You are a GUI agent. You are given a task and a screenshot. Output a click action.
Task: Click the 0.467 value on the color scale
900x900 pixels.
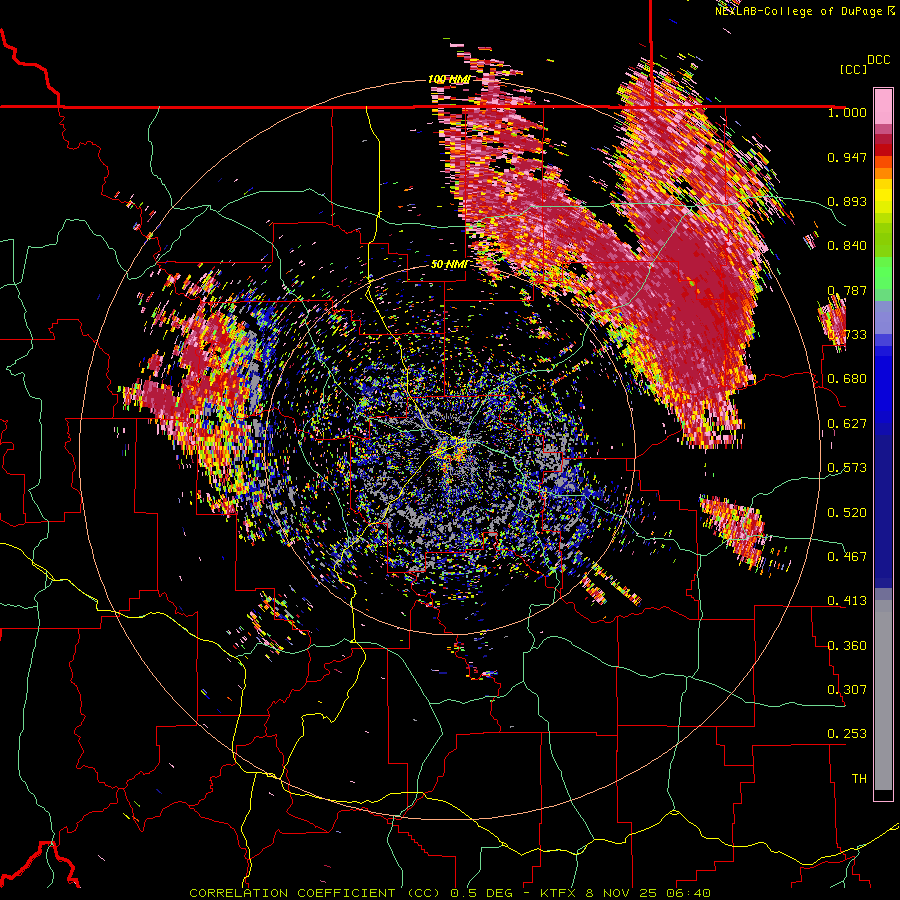tap(847, 557)
